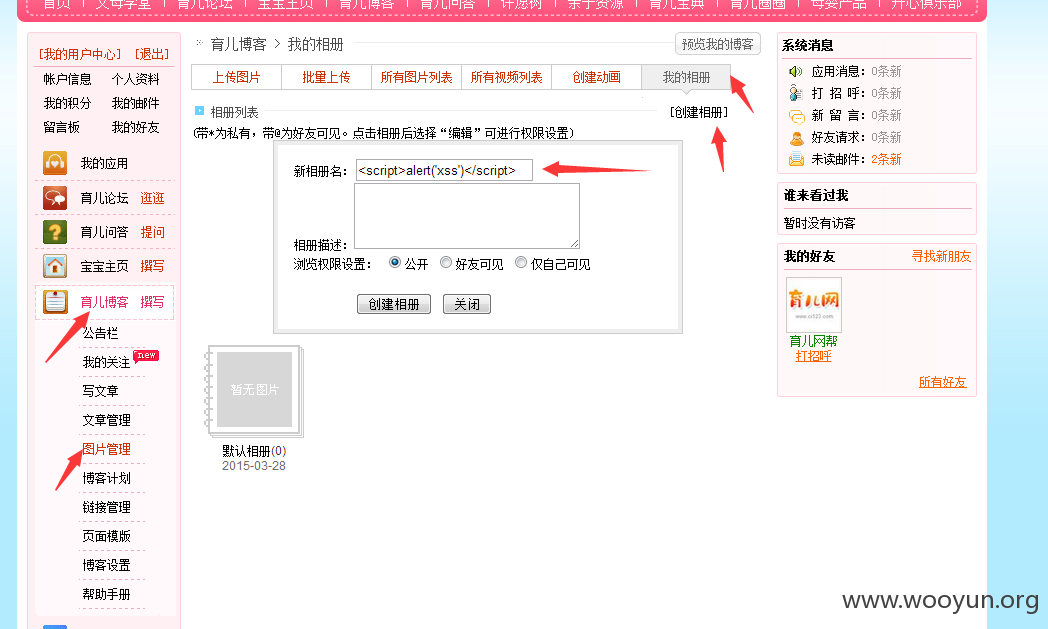Viewport: 1048px width, 629px height.
Task: Click the 默认相册(0) album name
Action: [x=254, y=451]
